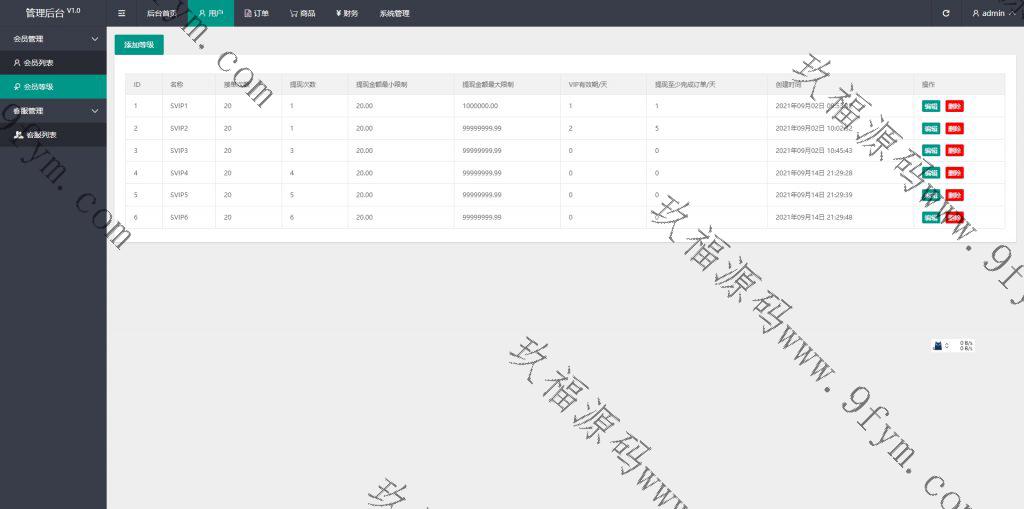Open the admin account dropdown
The image size is (1024, 509).
click(996, 13)
